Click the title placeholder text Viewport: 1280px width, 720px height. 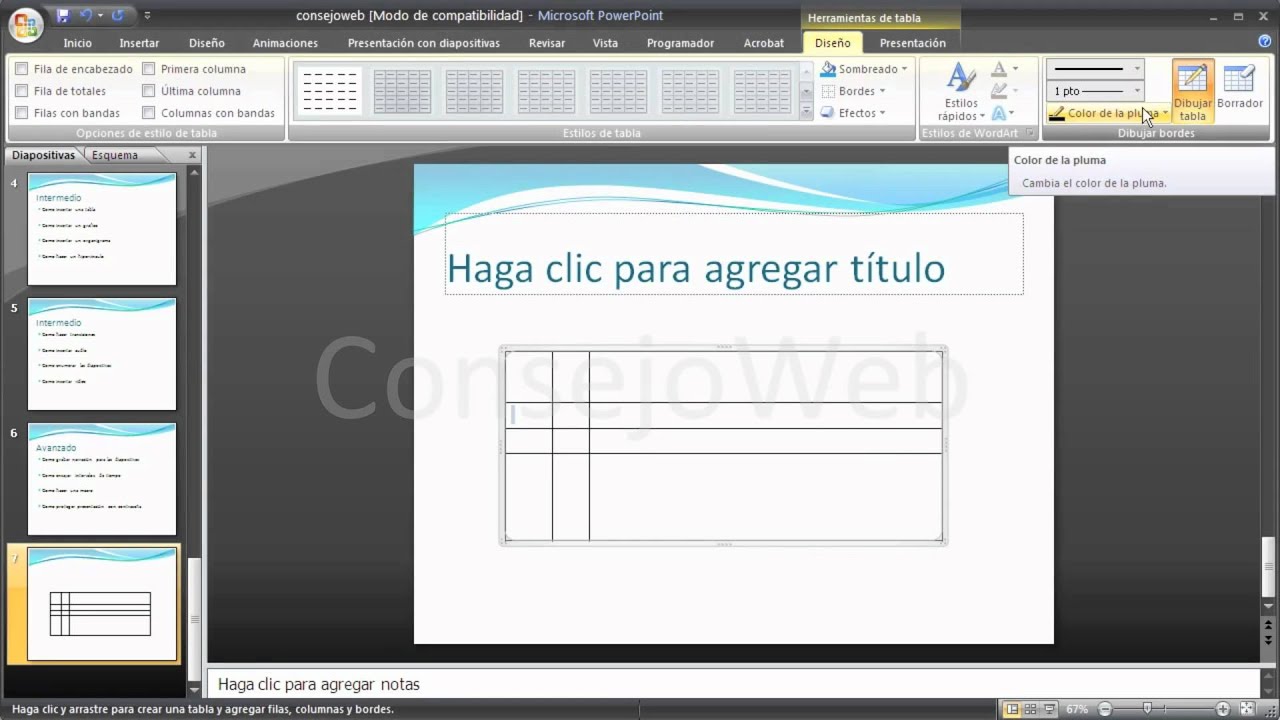[x=695, y=268]
